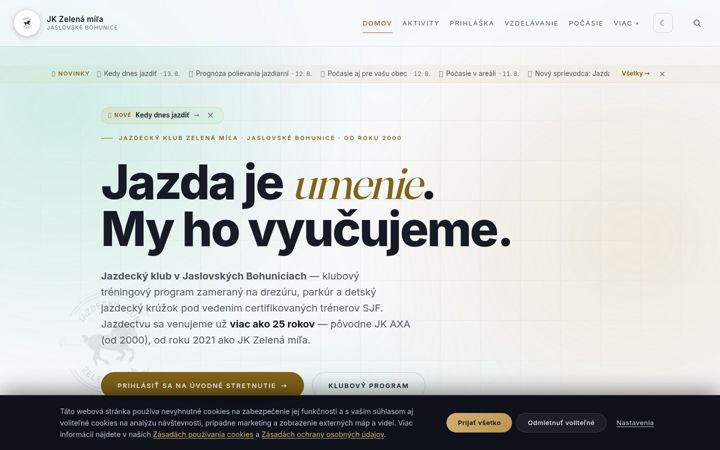Click 'Prihlásiť sa na úvodné stretnutie' button

click(x=202, y=386)
